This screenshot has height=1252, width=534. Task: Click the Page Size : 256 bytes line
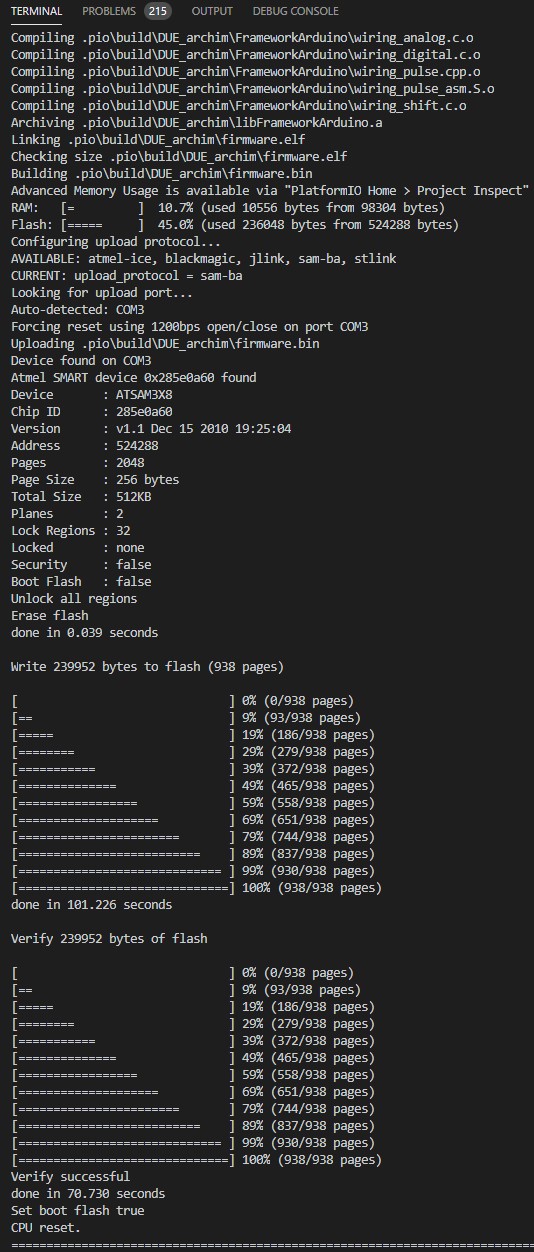[x=95, y=480]
